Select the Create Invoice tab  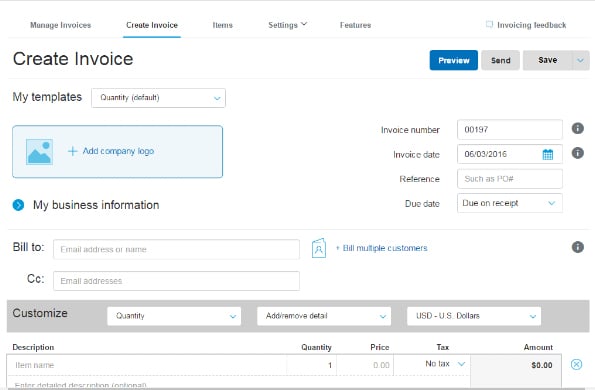click(x=152, y=25)
